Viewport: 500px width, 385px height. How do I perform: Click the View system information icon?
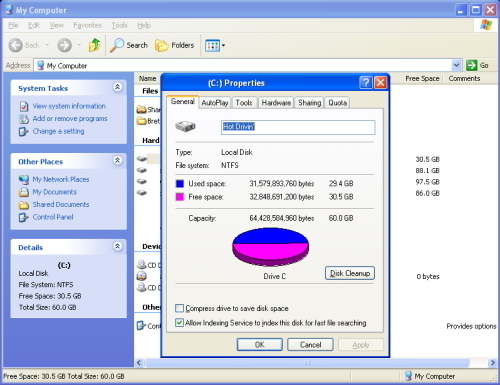click(24, 106)
